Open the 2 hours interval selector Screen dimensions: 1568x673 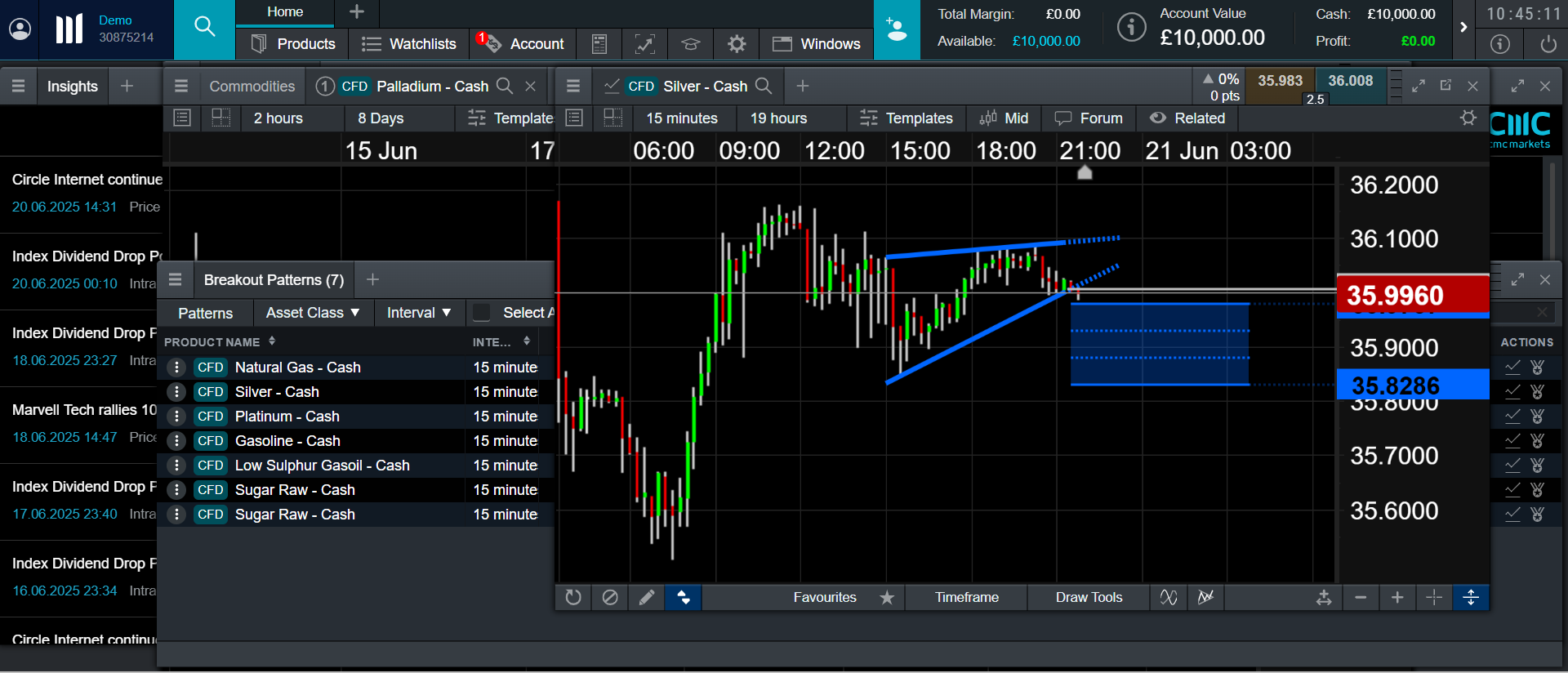[278, 118]
